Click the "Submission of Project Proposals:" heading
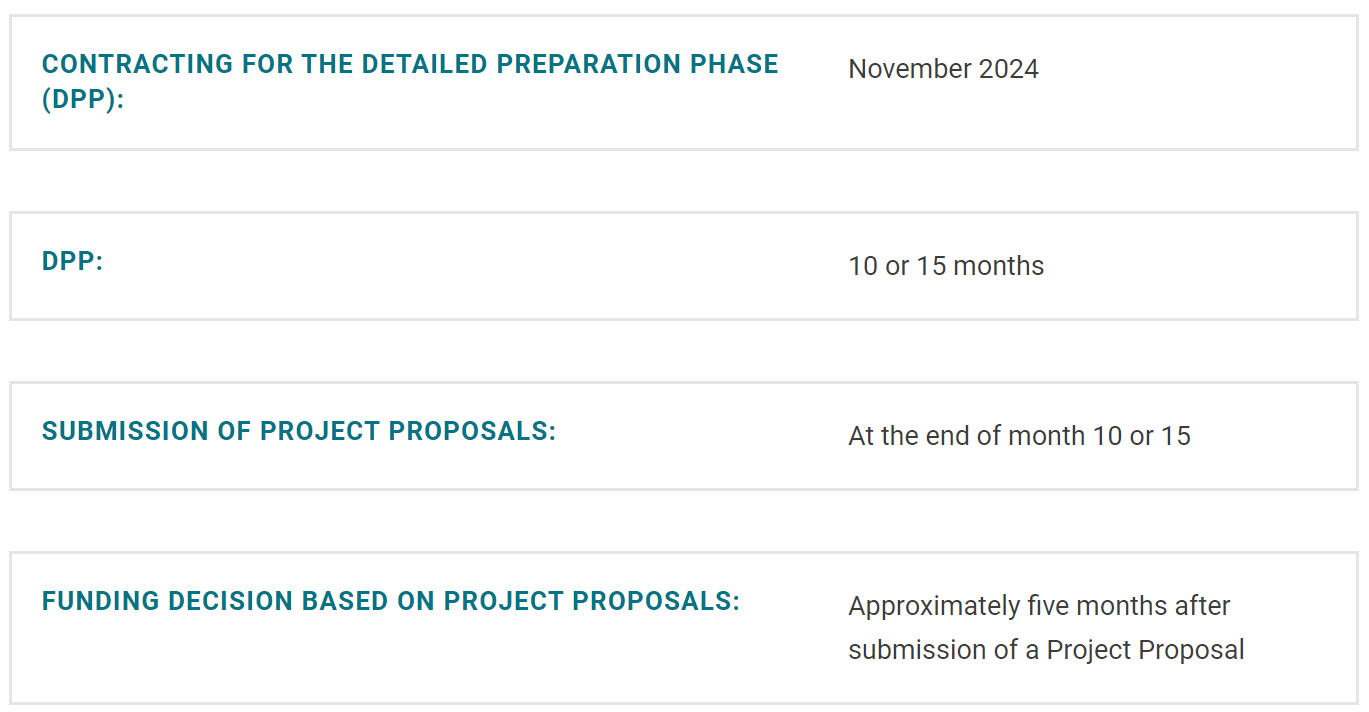 (x=299, y=431)
